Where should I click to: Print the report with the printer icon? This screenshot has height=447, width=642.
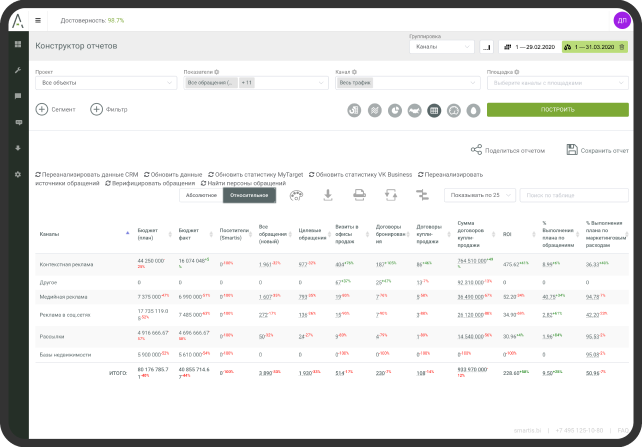click(x=359, y=195)
